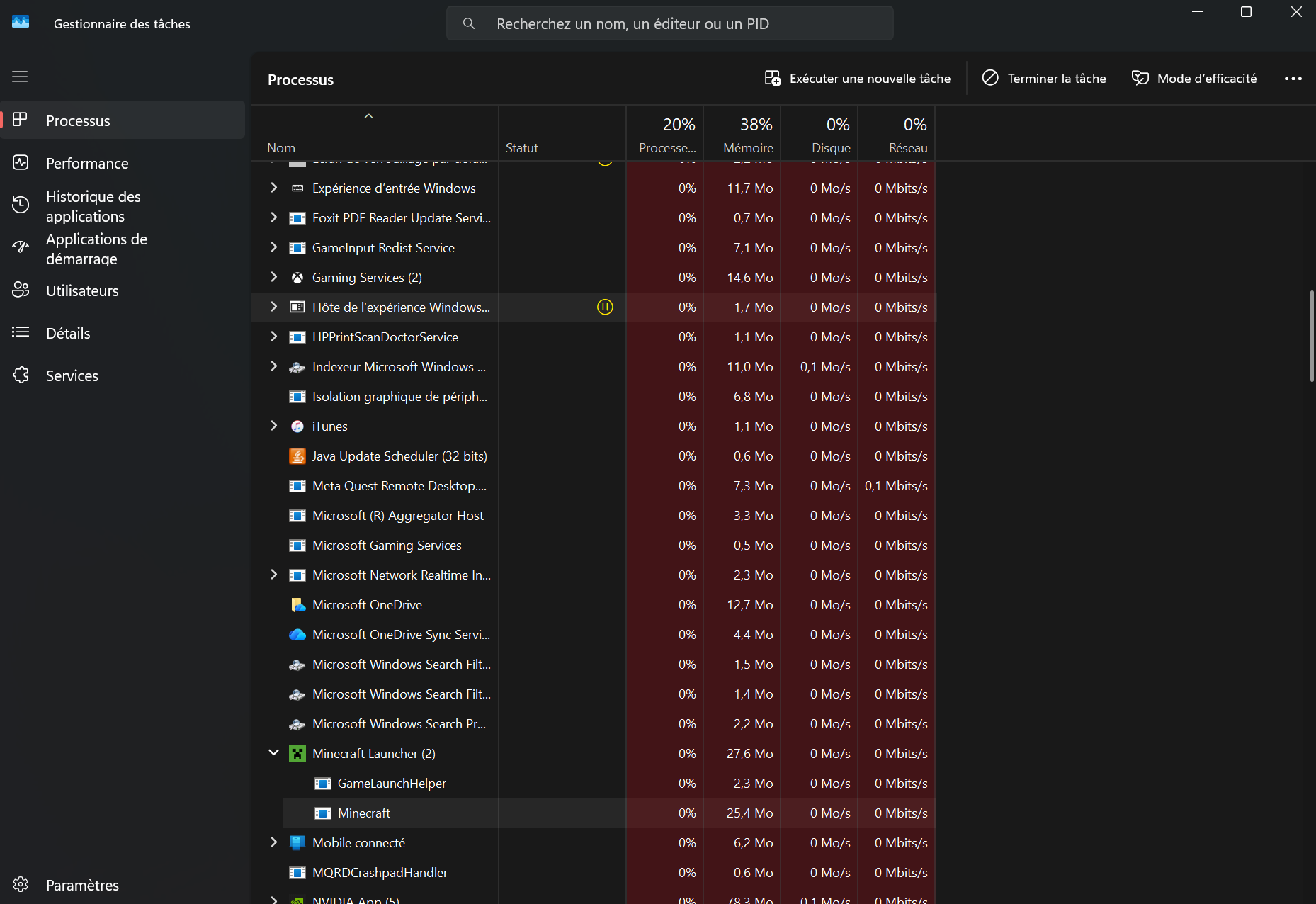Switch to the Performance page
The height and width of the screenshot is (904, 1316).
pos(123,163)
